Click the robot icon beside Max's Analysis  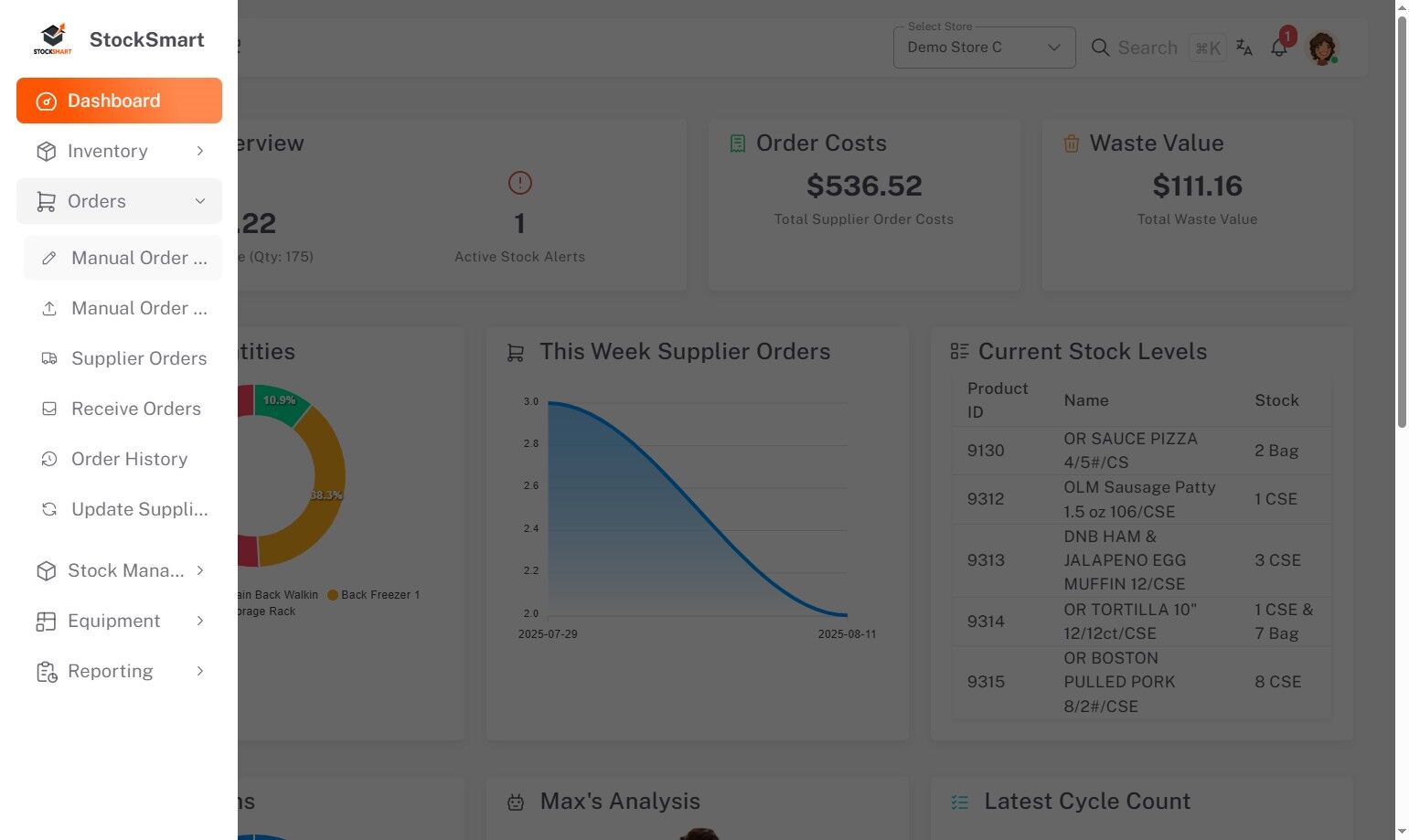tap(516, 802)
